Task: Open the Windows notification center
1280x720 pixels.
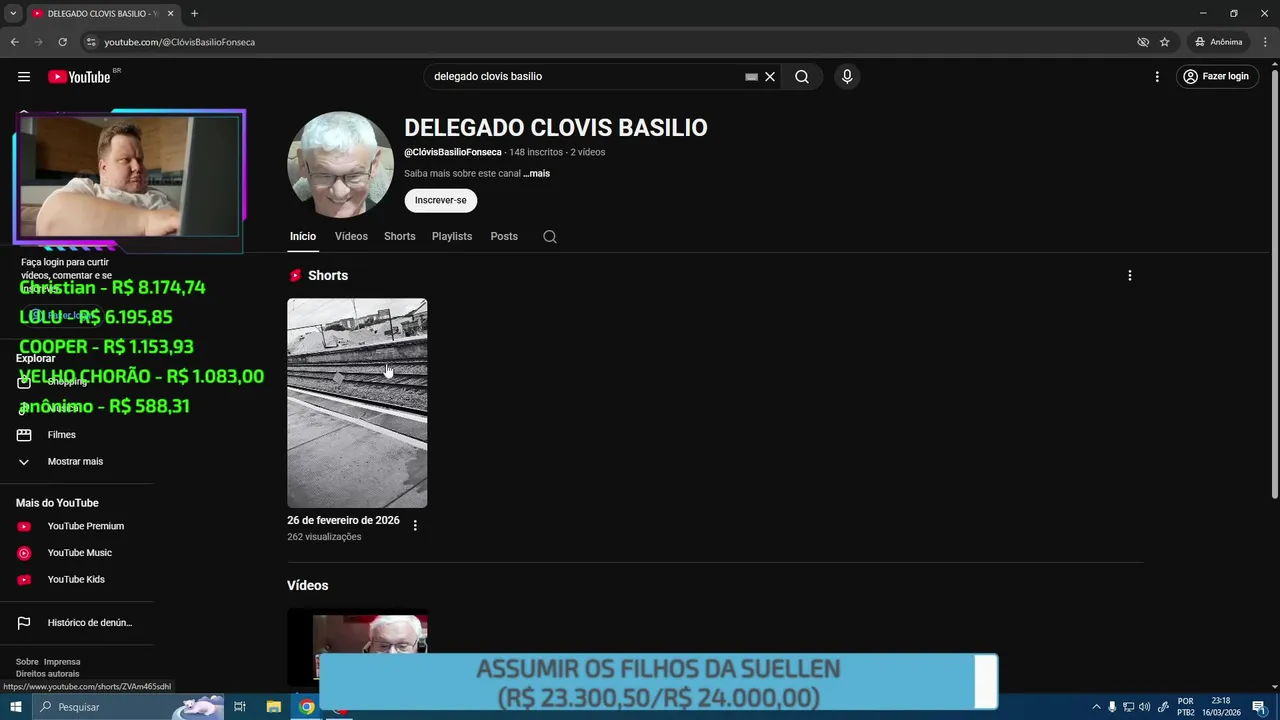Action: pos(1259,707)
